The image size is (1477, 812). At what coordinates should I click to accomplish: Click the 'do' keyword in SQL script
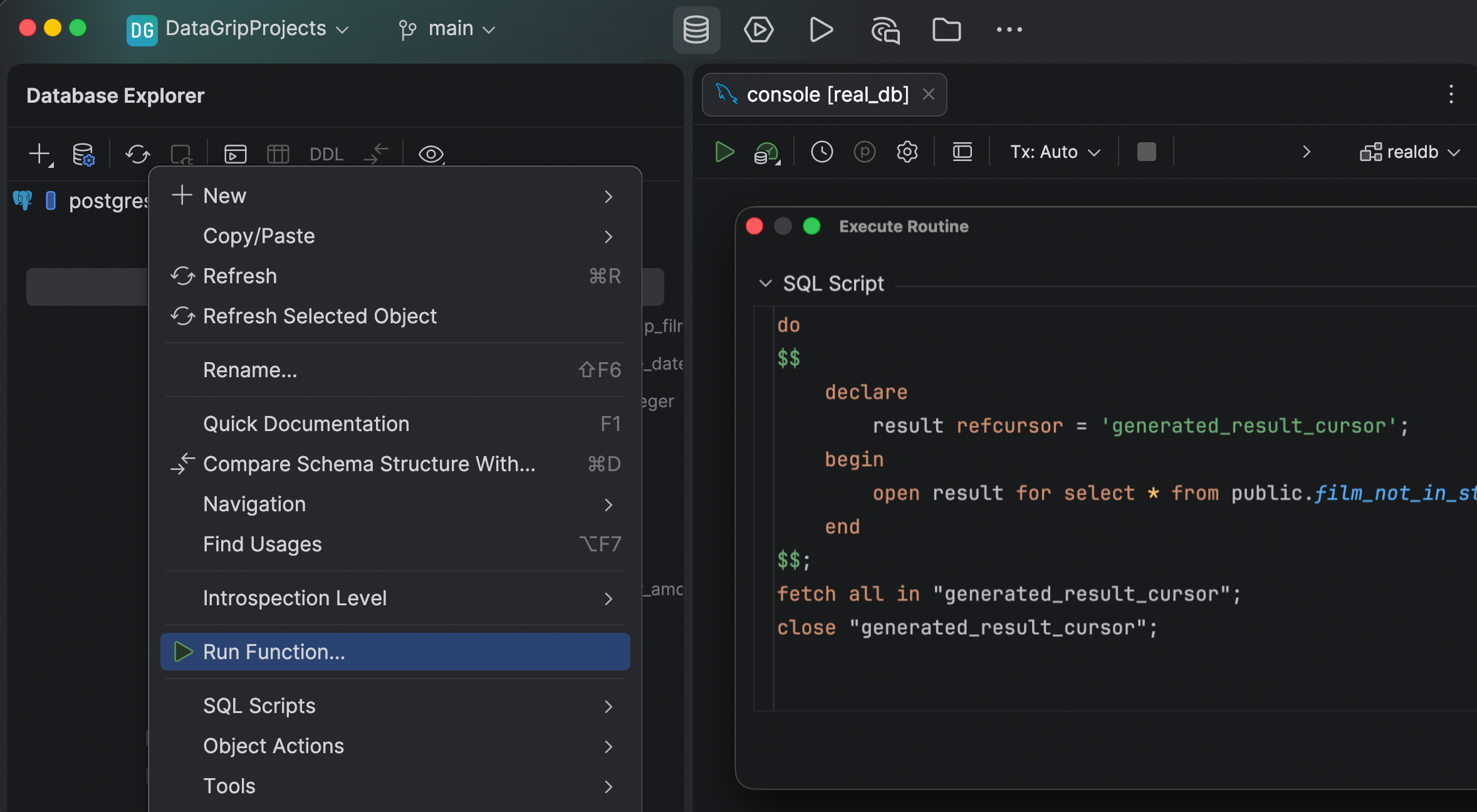pyautogui.click(x=788, y=325)
